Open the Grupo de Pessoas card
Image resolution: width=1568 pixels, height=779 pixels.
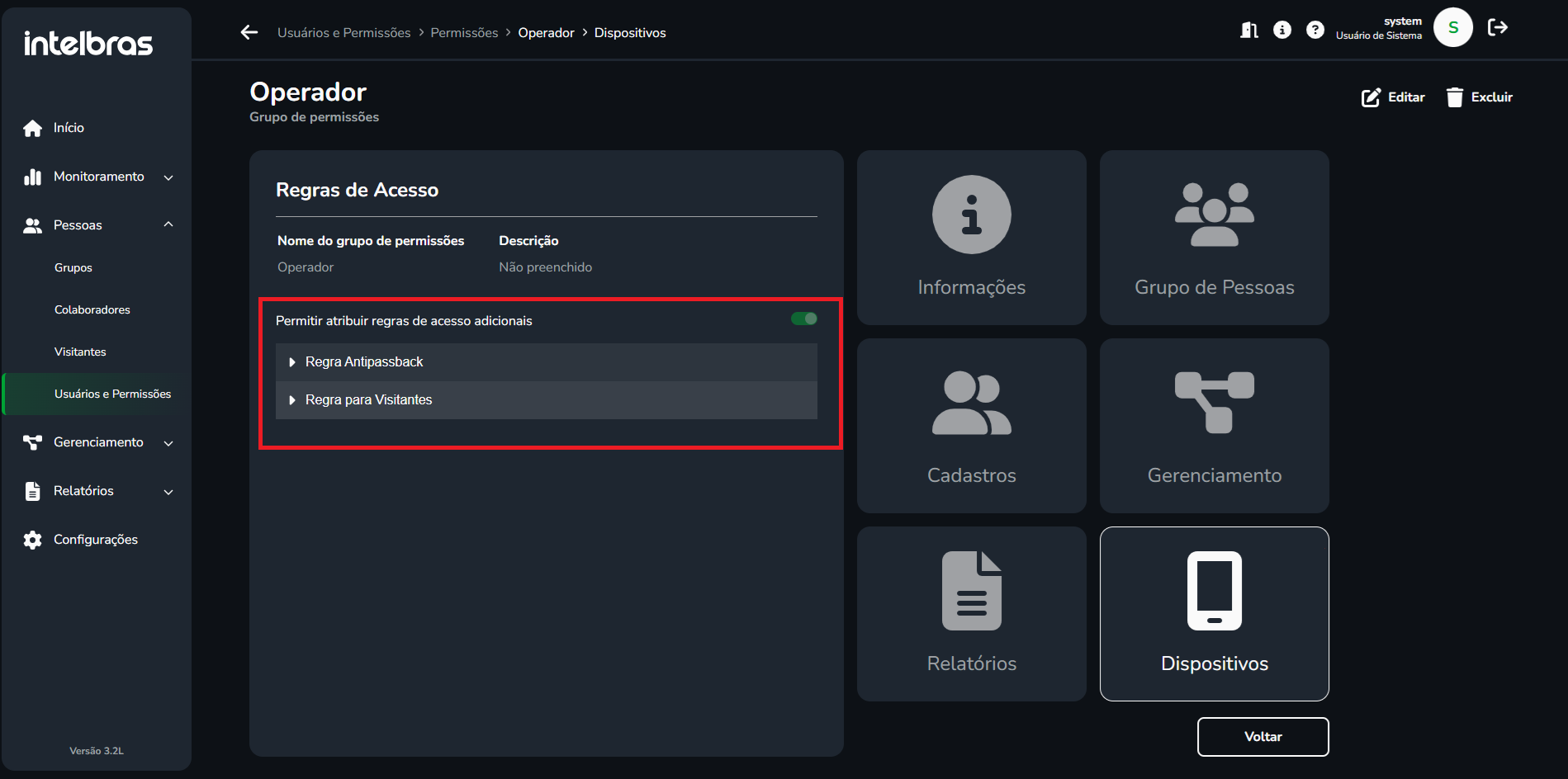pyautogui.click(x=1214, y=238)
